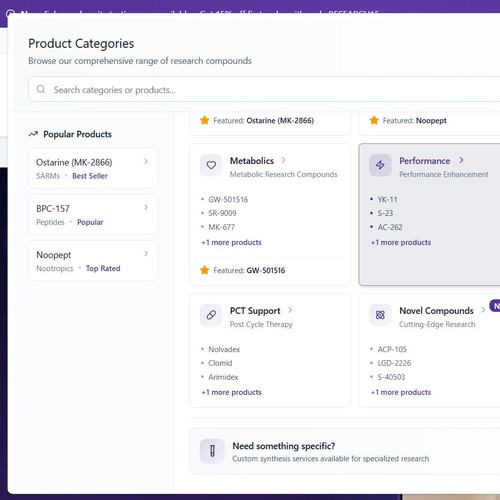Open the Need something specific banner
This screenshot has width=500, height=500.
[x=345, y=451]
